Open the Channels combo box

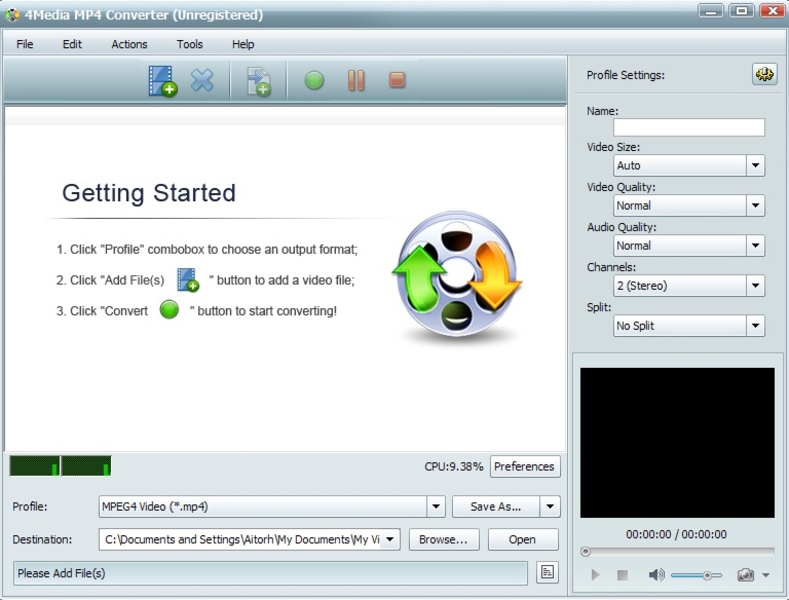point(755,286)
